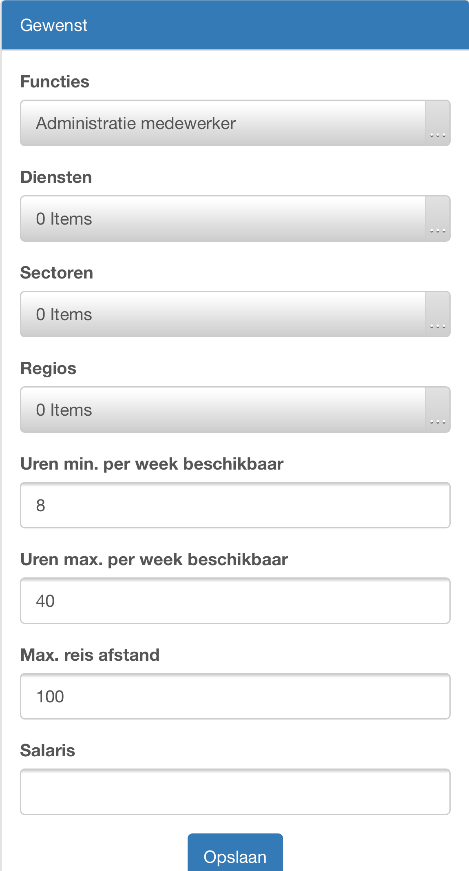Click the ellipsis icon for Regios
Viewport: 469px width, 871px height.
click(x=438, y=410)
